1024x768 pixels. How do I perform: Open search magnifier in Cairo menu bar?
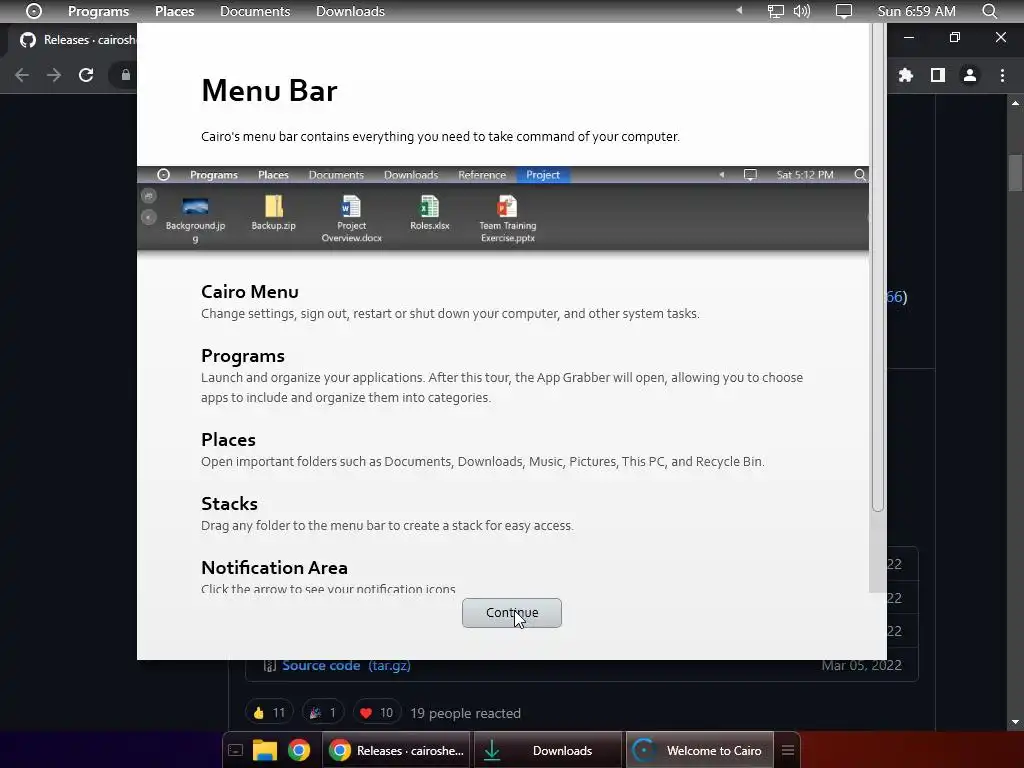pyautogui.click(x=990, y=11)
